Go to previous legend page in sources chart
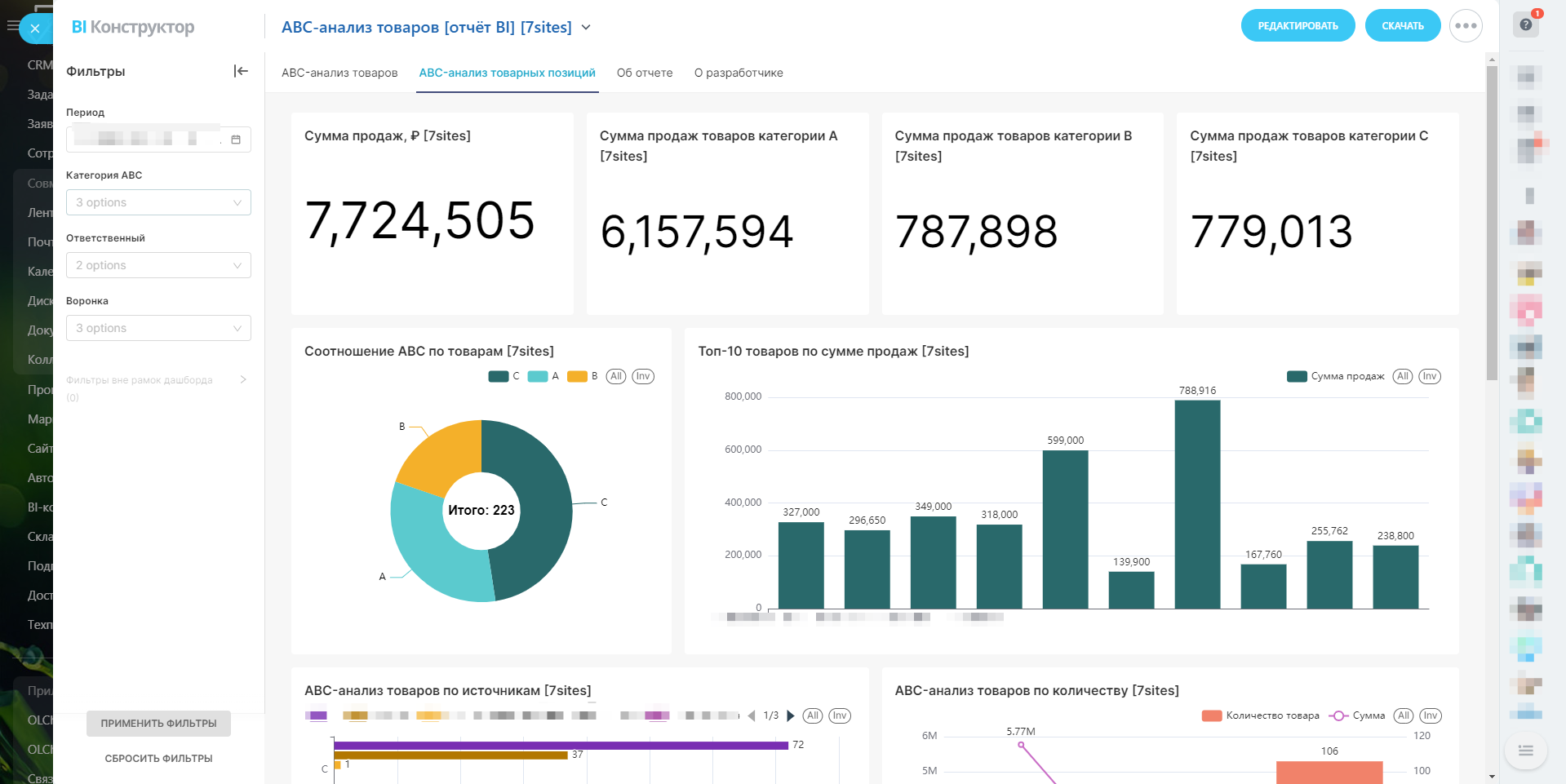Image resolution: width=1566 pixels, height=784 pixels. 752,716
